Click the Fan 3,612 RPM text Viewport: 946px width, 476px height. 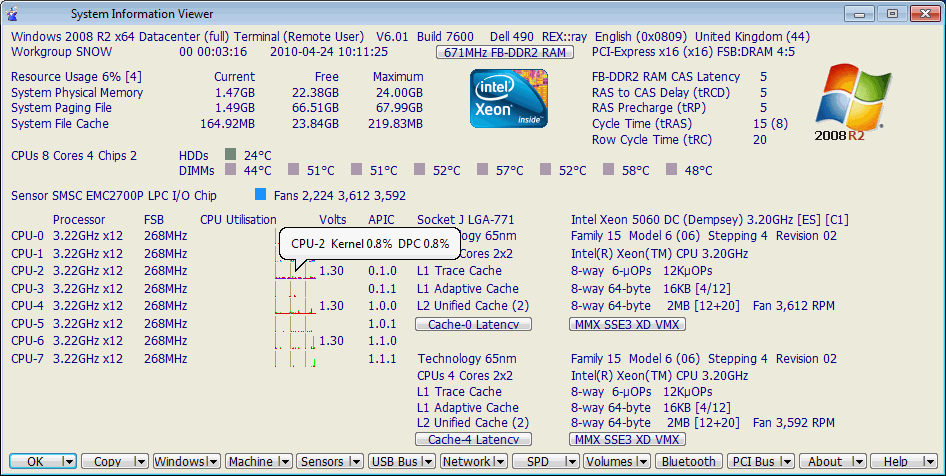pyautogui.click(x=794, y=306)
